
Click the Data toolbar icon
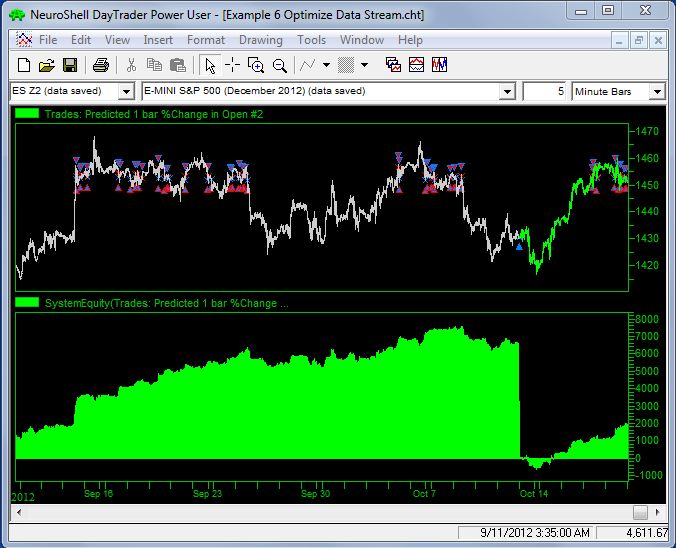tap(393, 65)
